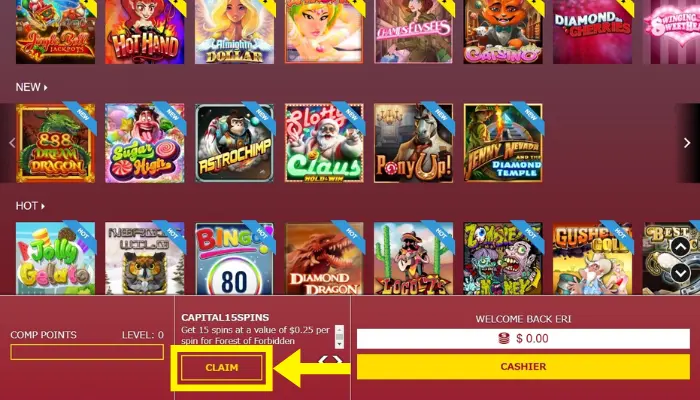Click the scroll down circle icon
Viewport: 700px width, 400px height.
click(x=680, y=273)
